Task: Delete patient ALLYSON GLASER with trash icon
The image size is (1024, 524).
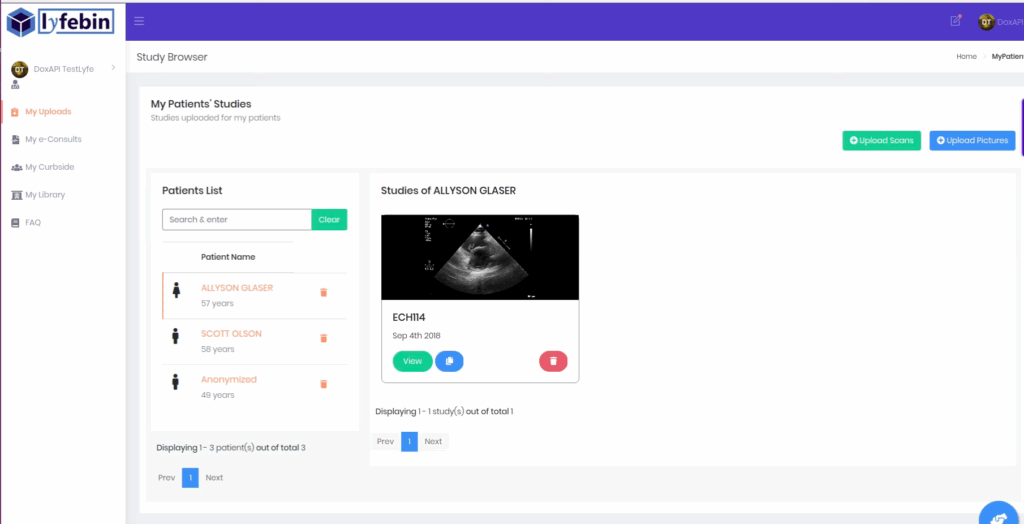Action: pyautogui.click(x=323, y=293)
